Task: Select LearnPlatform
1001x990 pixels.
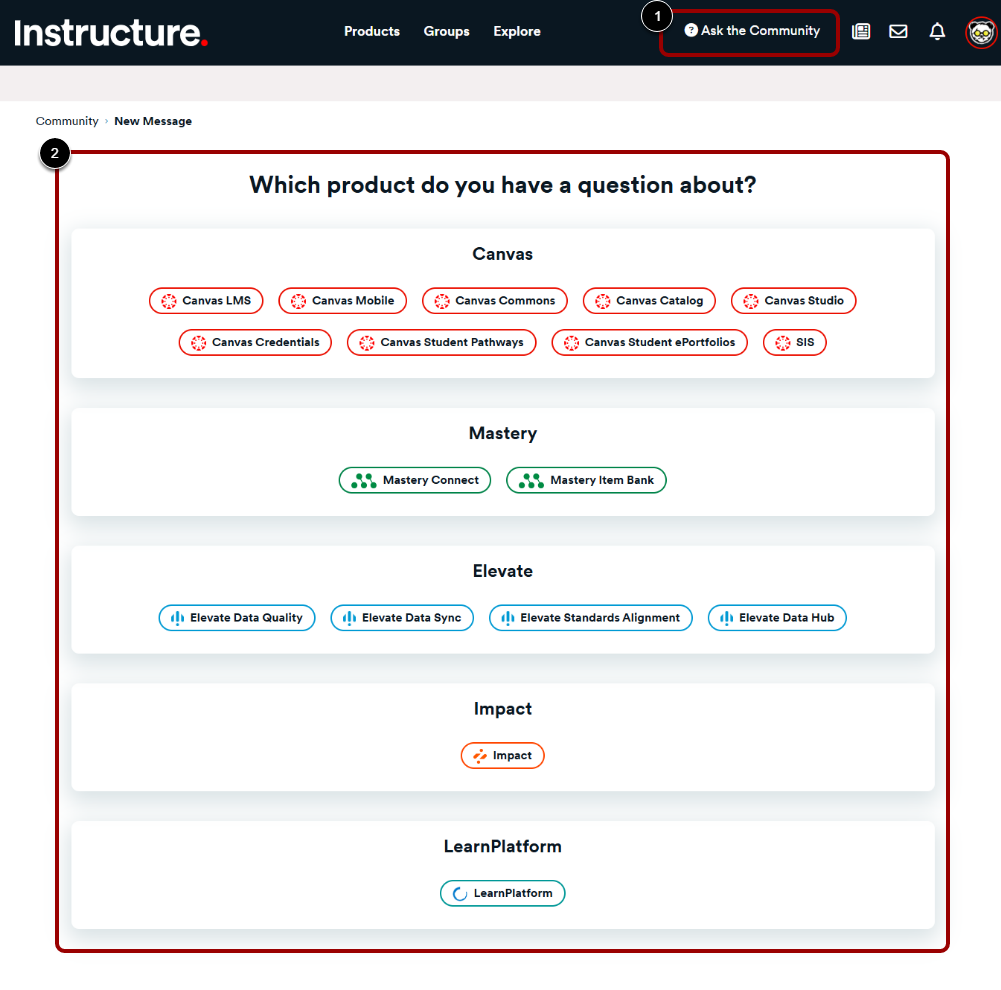Action: (x=502, y=893)
